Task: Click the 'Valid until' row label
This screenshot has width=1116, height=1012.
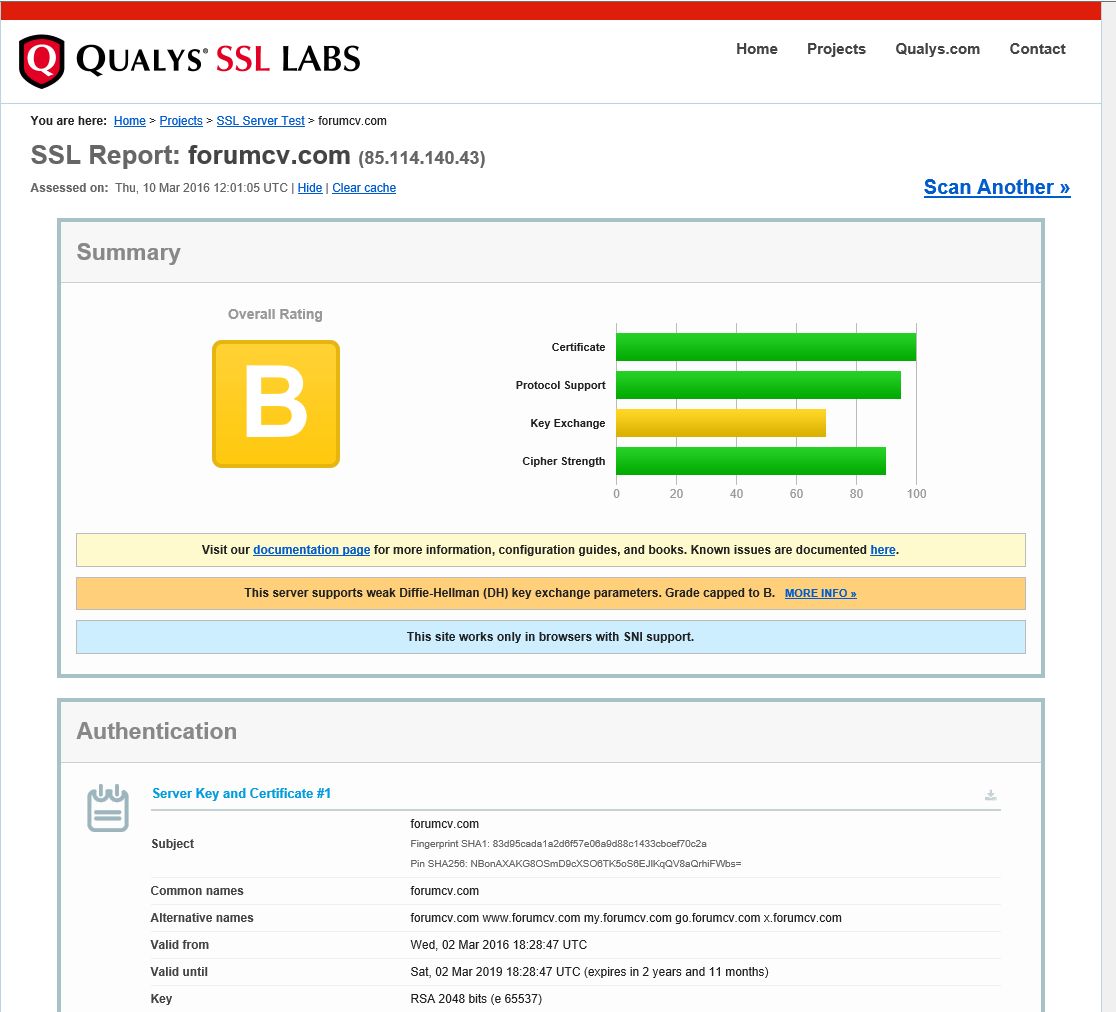Action: [x=179, y=972]
